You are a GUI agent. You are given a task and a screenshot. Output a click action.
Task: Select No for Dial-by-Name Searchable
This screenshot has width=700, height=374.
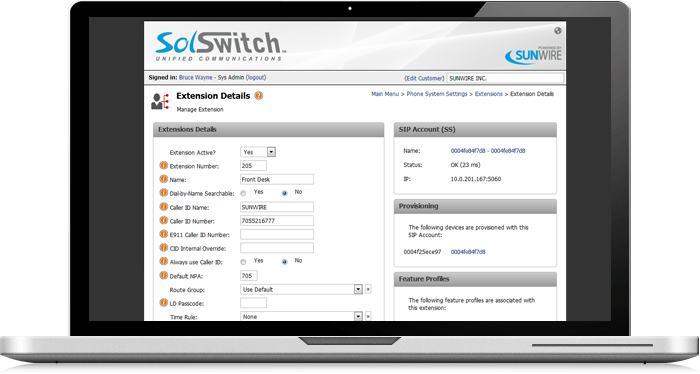point(284,193)
